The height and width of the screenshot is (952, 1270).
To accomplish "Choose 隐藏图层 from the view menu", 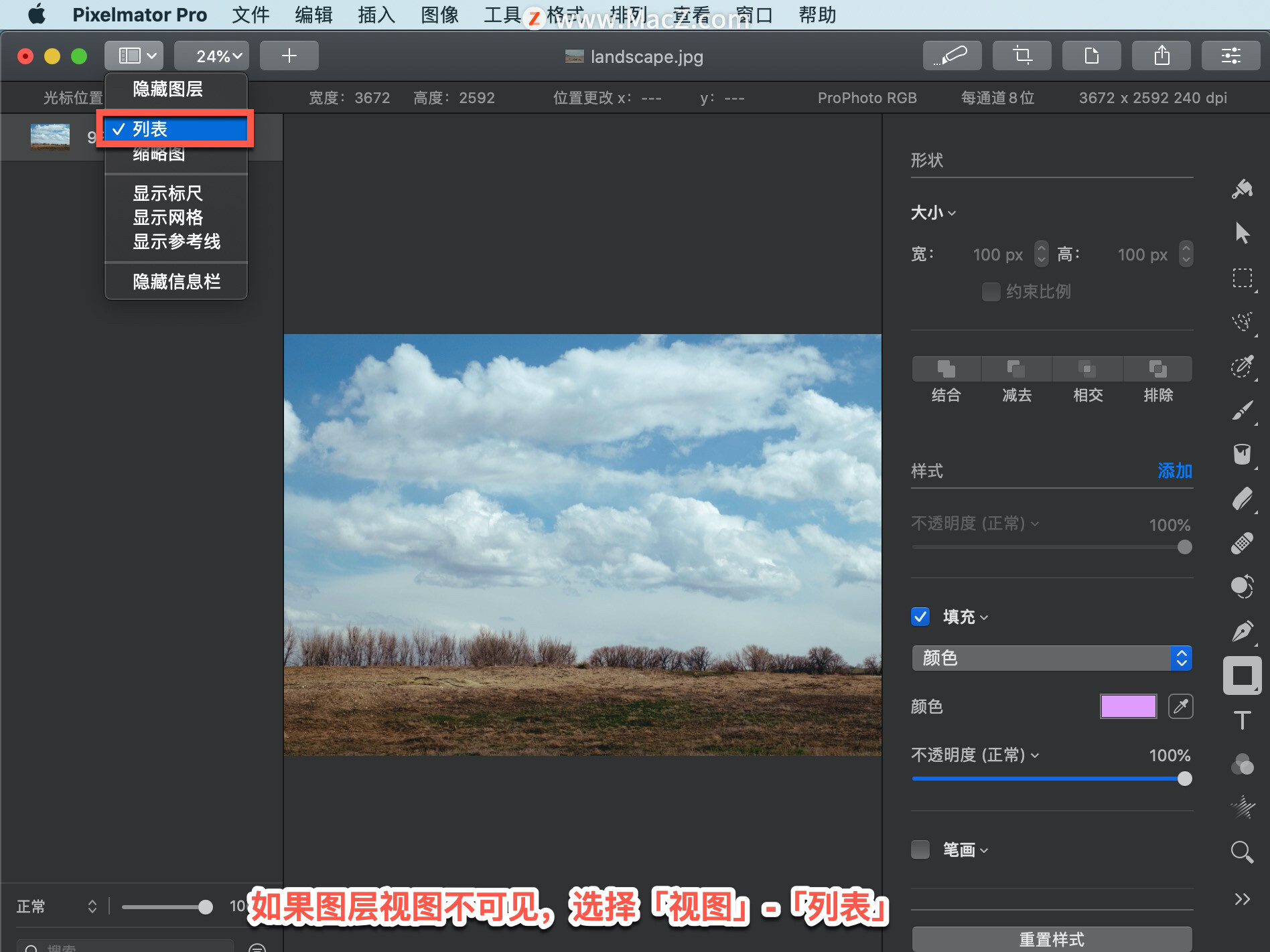I will pos(176,89).
